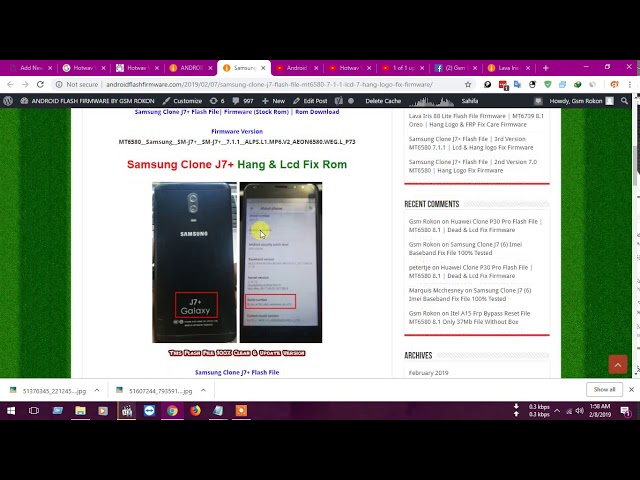Click Show all downloads button
640x480 pixels.
tap(604, 390)
